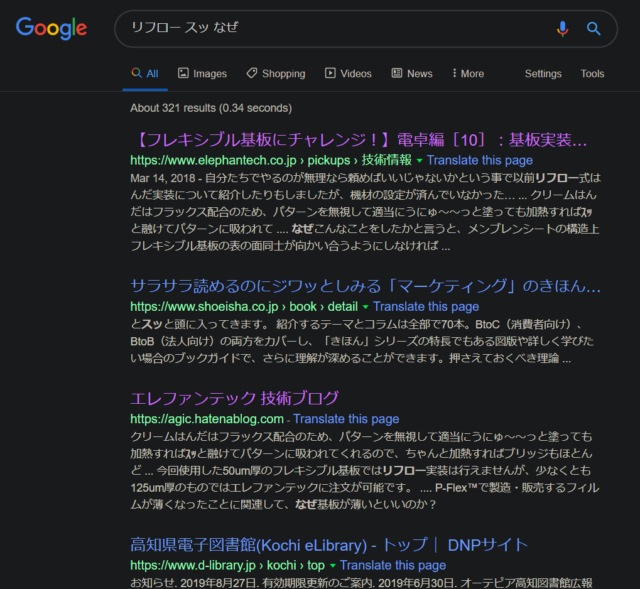Translate the elephantech.co.jp result page
This screenshot has width=640, height=589.
(480, 160)
